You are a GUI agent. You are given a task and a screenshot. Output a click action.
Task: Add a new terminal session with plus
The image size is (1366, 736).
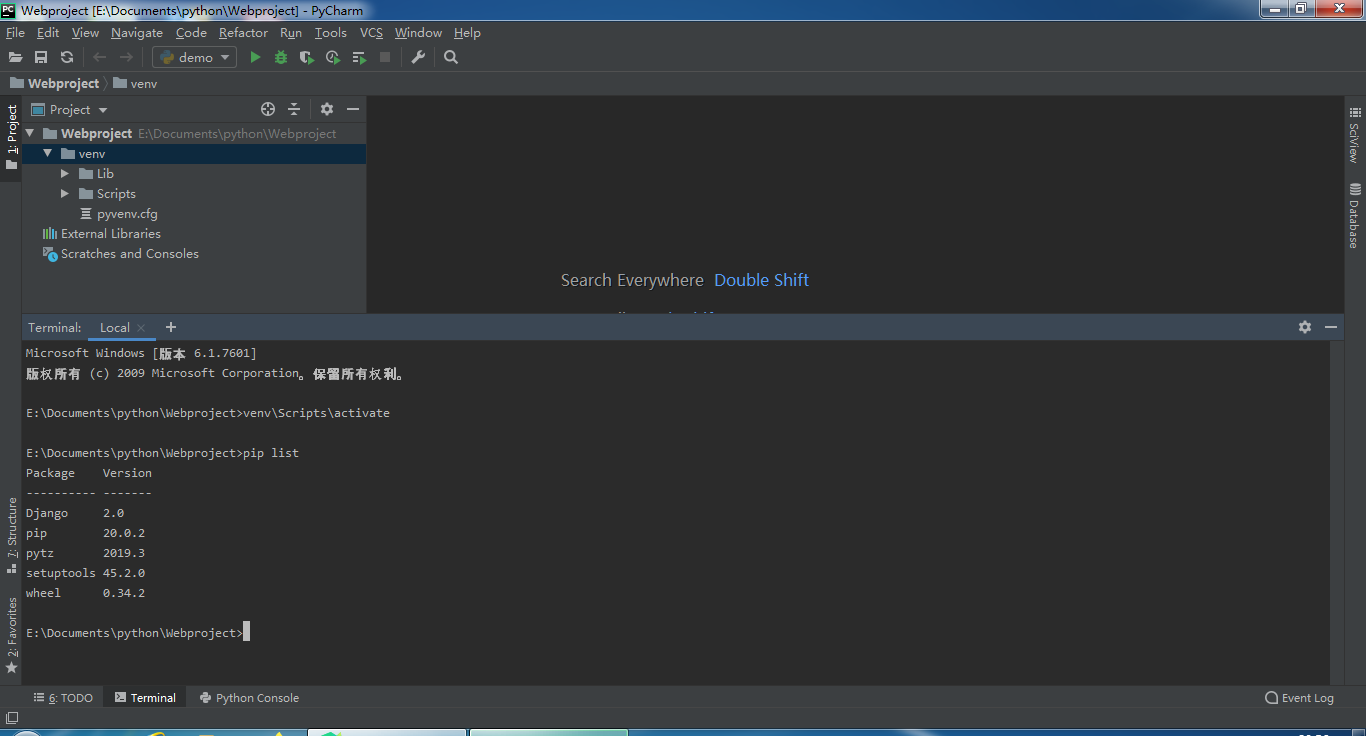click(171, 327)
